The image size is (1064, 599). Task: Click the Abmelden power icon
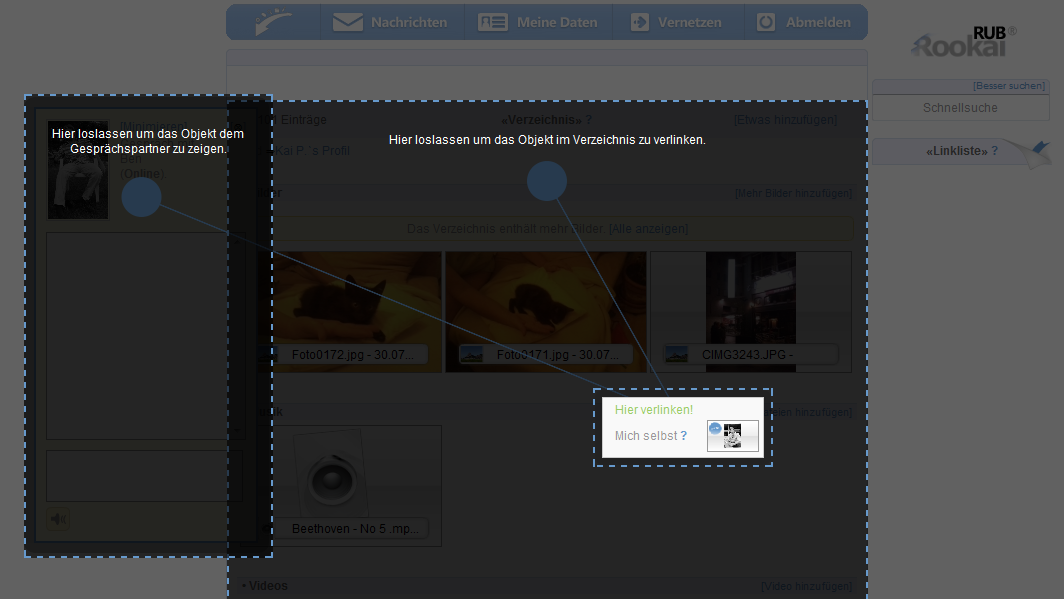point(766,22)
